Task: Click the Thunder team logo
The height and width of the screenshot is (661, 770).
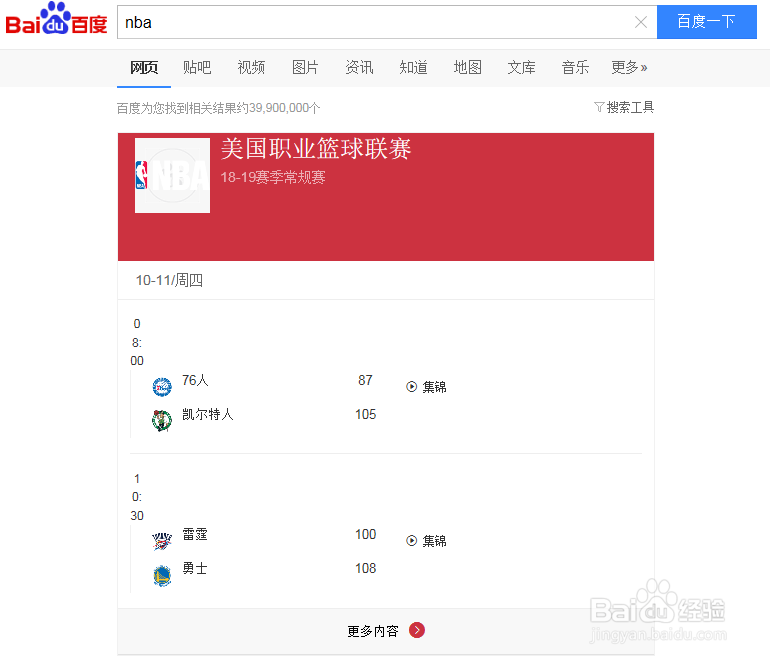Action: pyautogui.click(x=162, y=541)
